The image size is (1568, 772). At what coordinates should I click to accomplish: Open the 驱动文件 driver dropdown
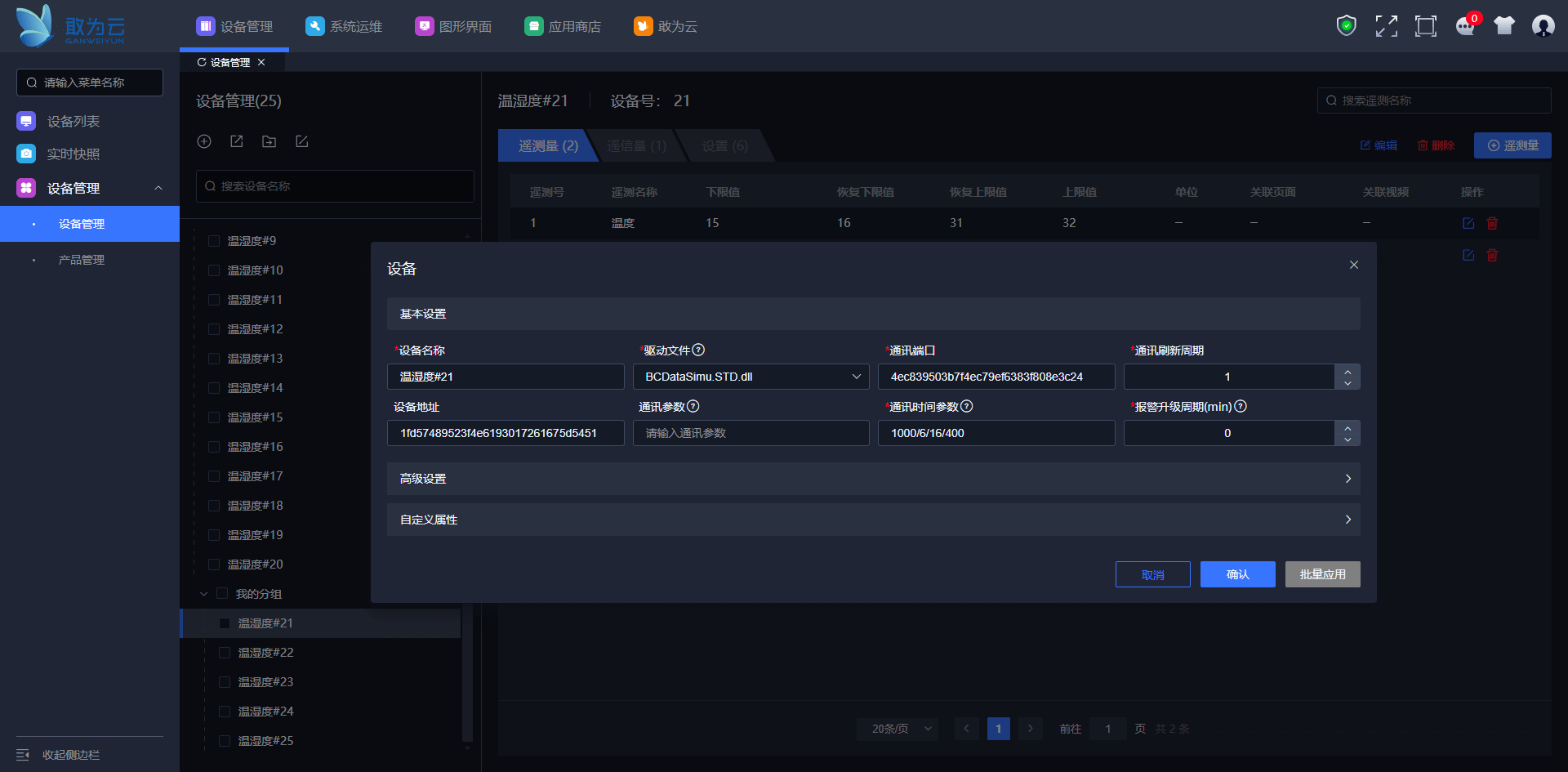[x=751, y=377]
